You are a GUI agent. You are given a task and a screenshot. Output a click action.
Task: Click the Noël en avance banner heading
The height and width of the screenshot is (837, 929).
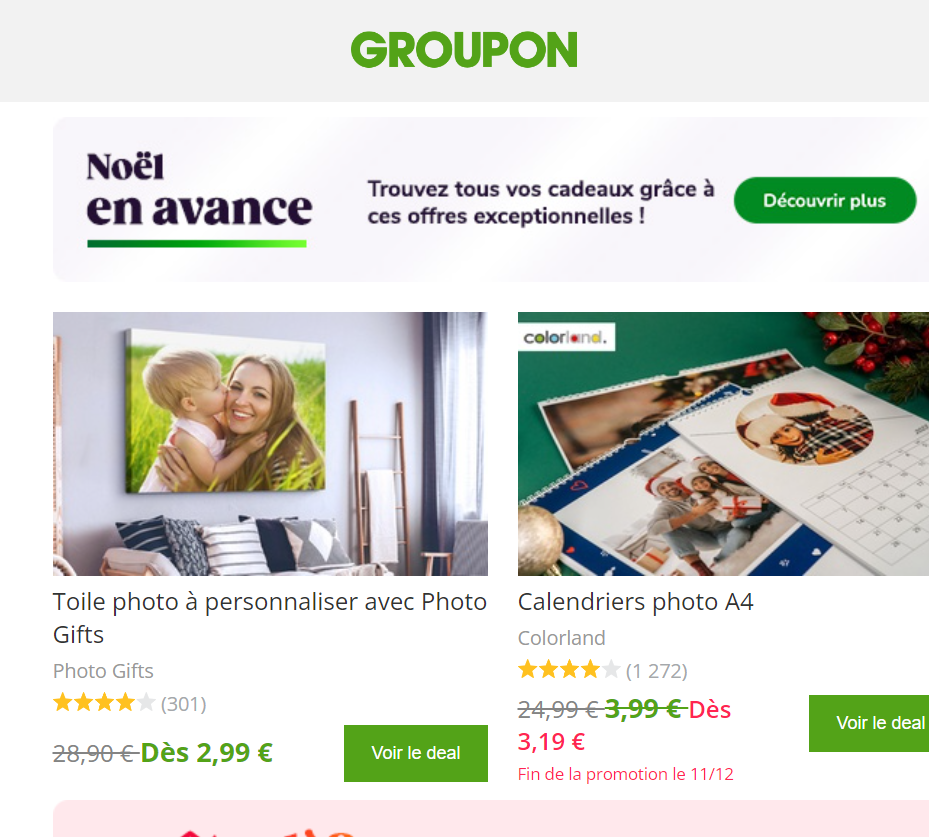199,190
